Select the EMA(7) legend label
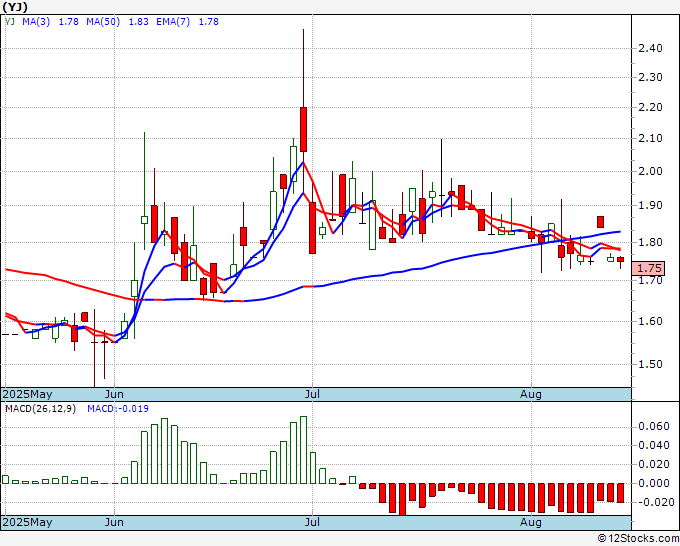 [x=173, y=22]
